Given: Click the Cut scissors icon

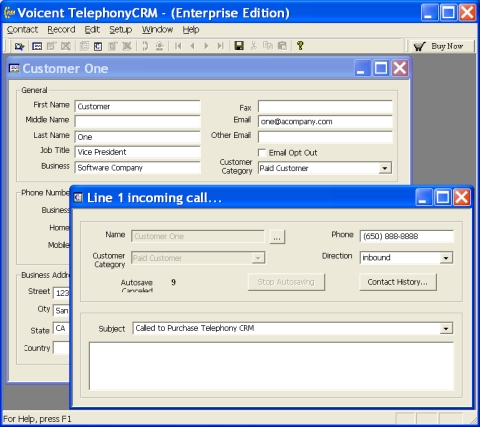Looking at the screenshot, I should click(x=254, y=46).
